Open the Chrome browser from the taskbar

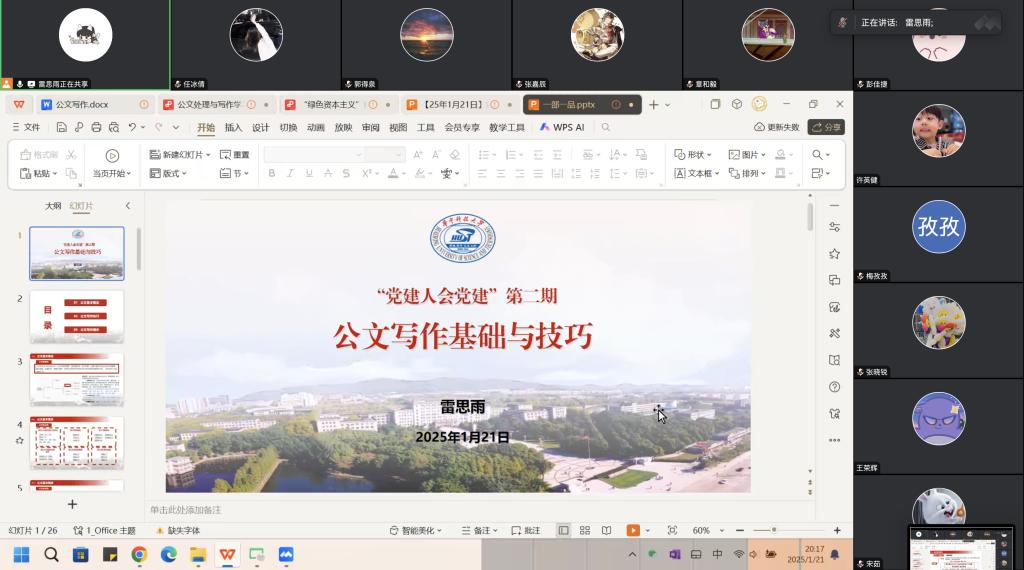139,554
